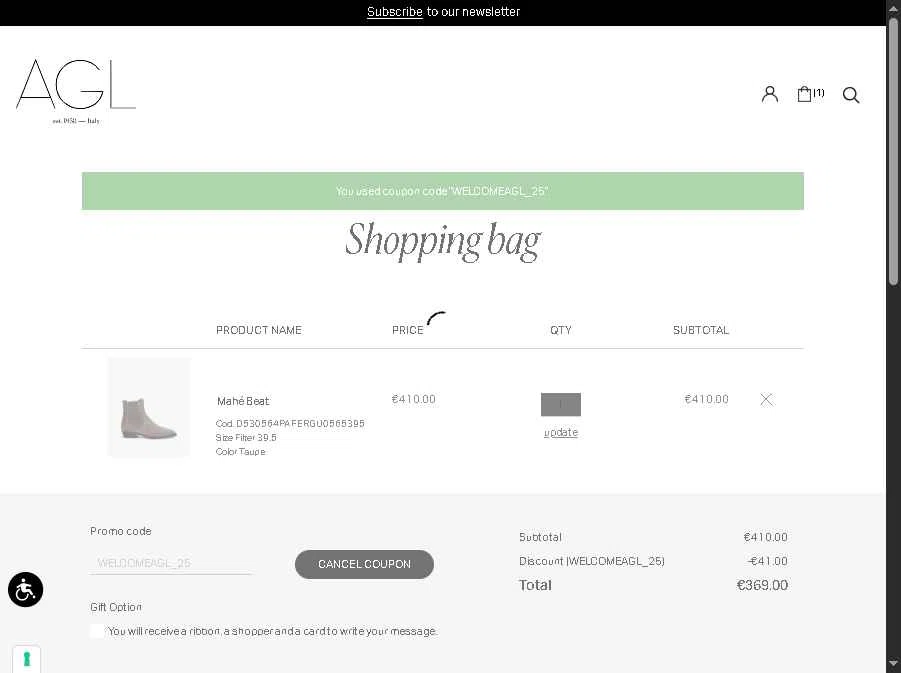Click the PRODUCT NAME column header
This screenshot has width=901, height=673.
259,330
